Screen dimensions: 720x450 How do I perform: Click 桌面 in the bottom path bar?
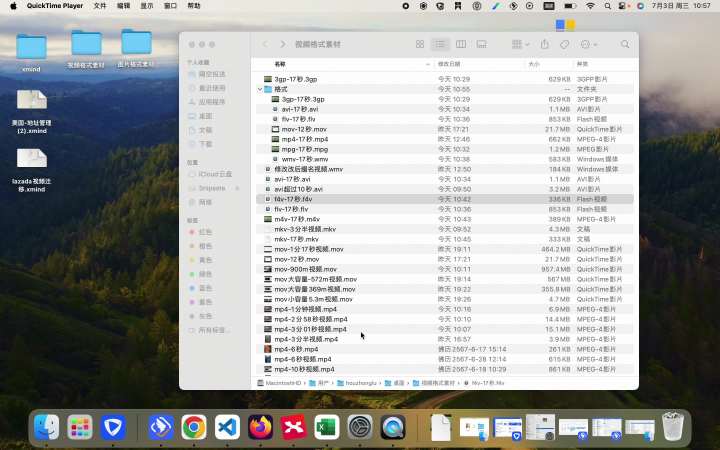pos(397,383)
